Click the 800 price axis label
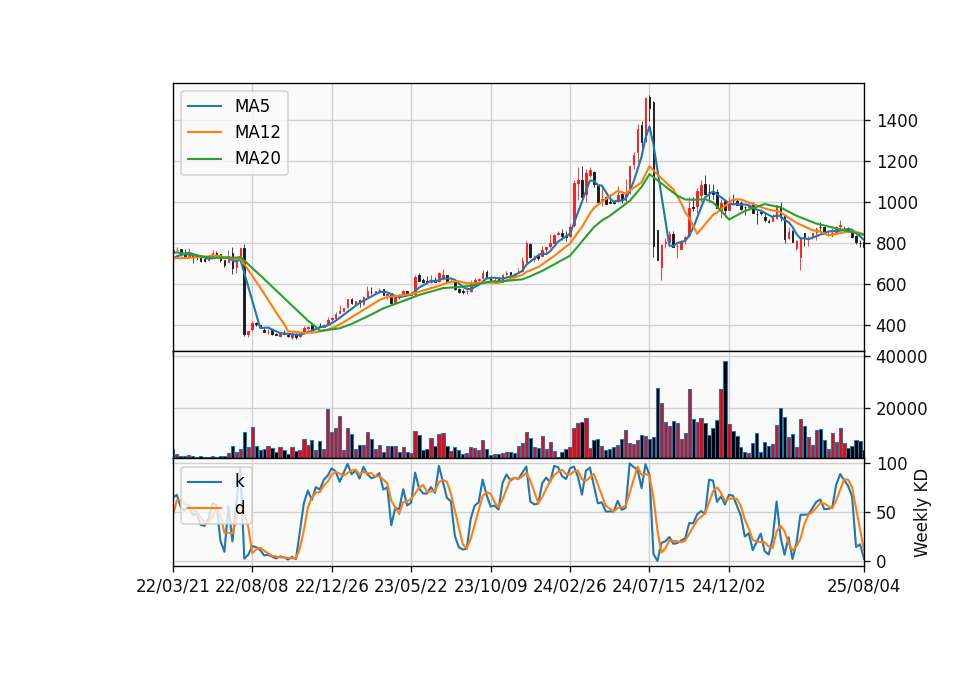This screenshot has width=960, height=690. (892, 244)
